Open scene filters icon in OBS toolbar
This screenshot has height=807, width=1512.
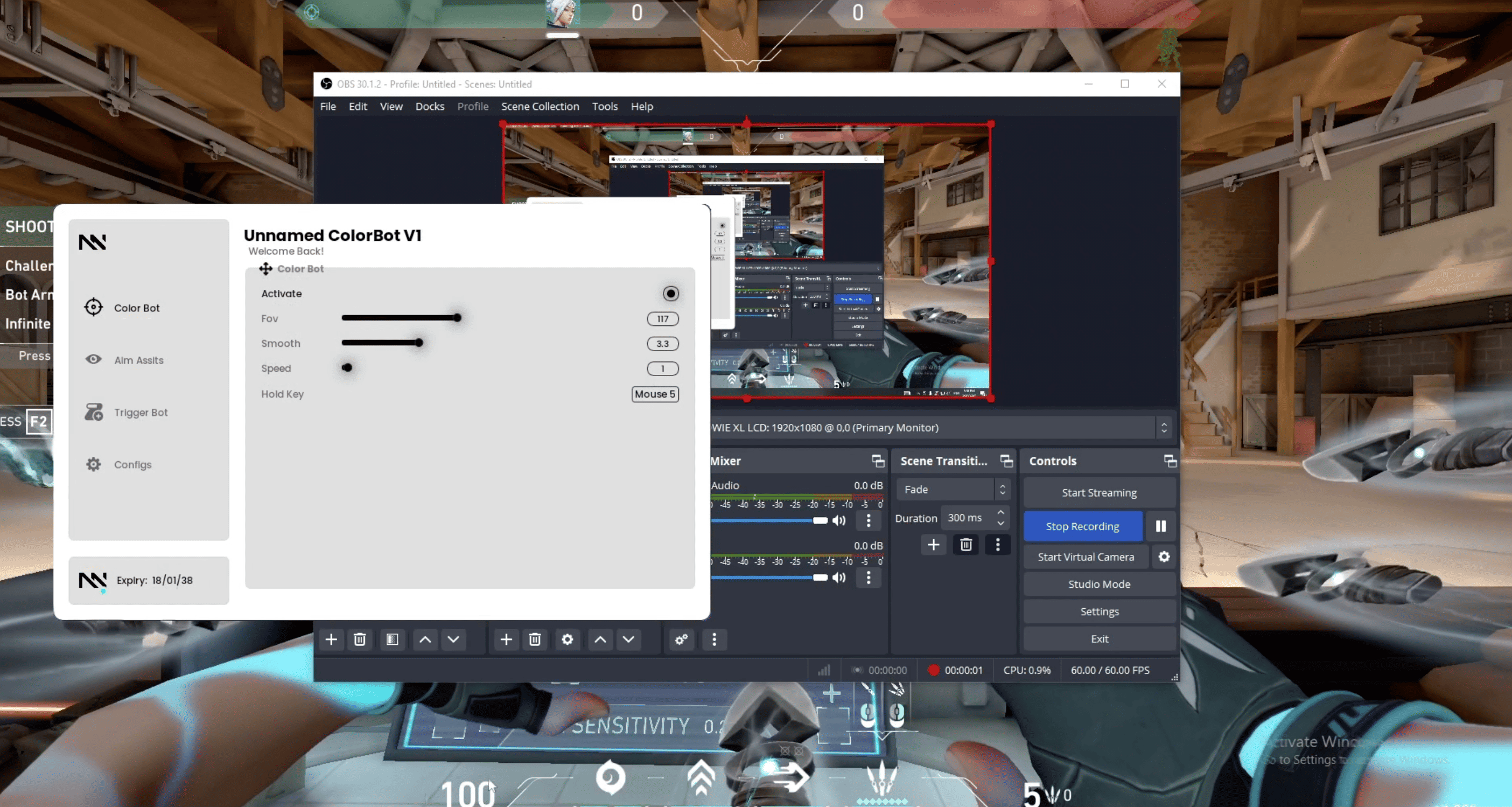tap(392, 639)
